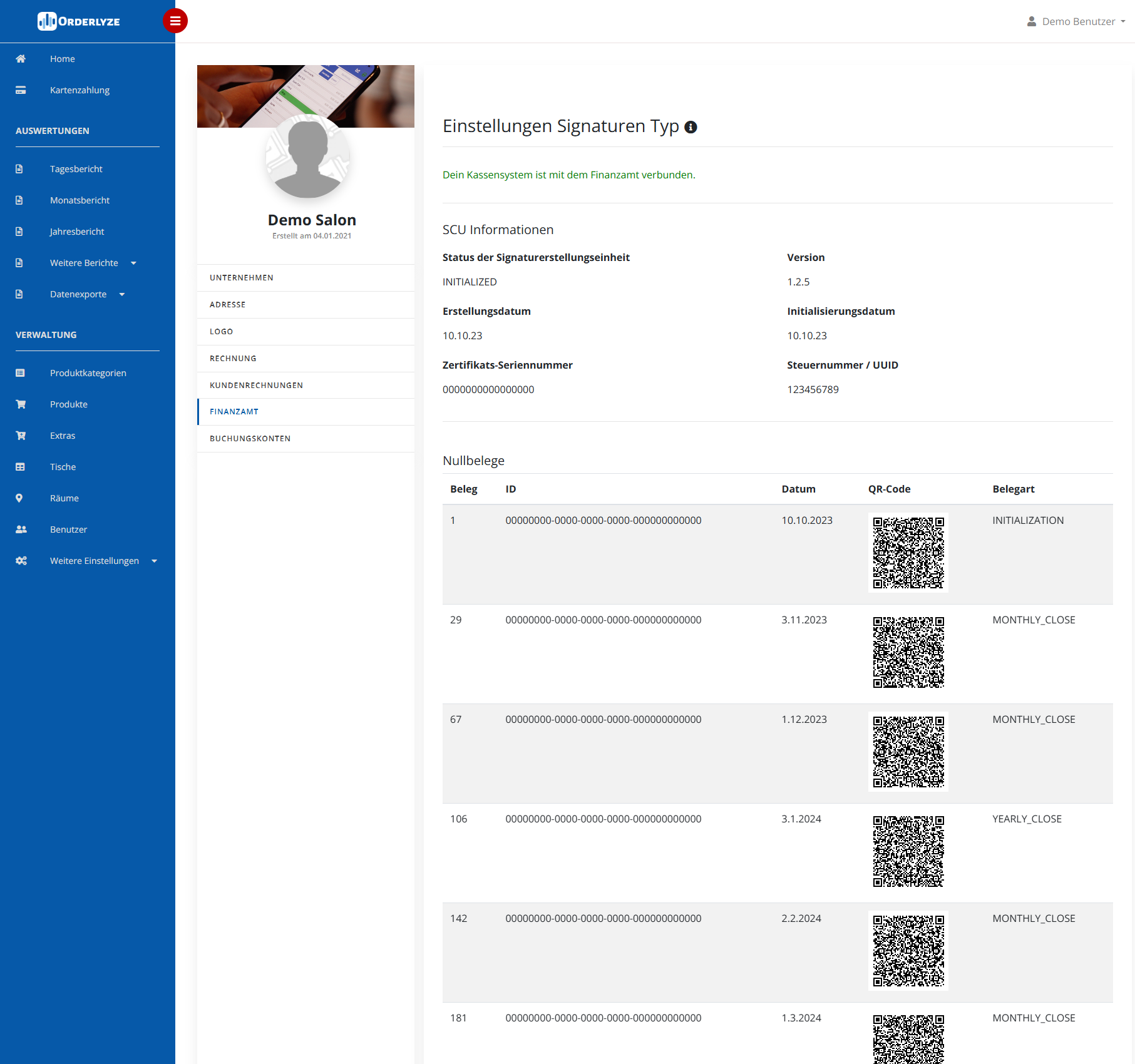Click the Datum column header
This screenshot has height=1064, width=1135.
(x=798, y=489)
